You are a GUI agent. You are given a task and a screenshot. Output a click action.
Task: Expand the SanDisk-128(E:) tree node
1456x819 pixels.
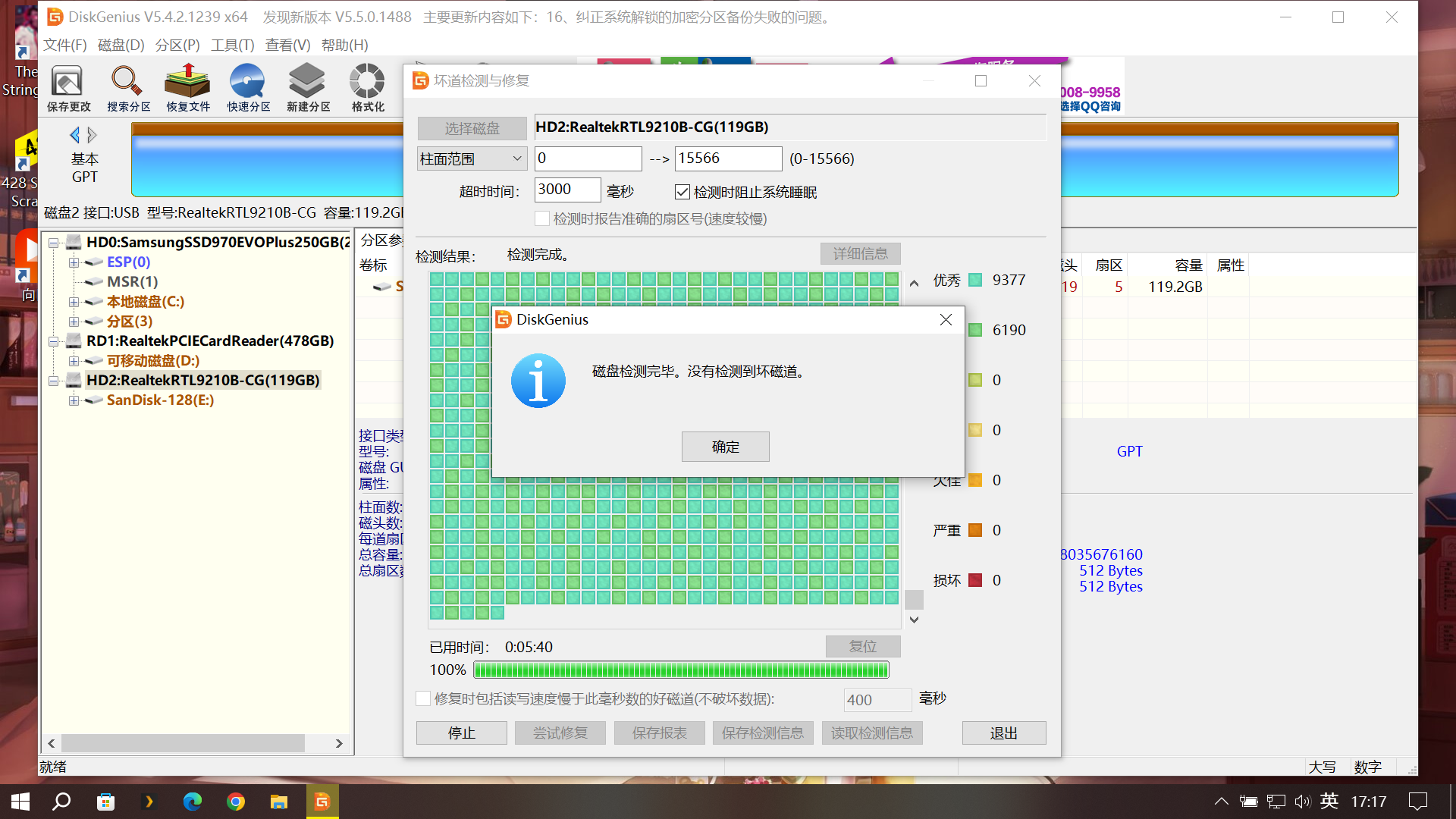74,400
